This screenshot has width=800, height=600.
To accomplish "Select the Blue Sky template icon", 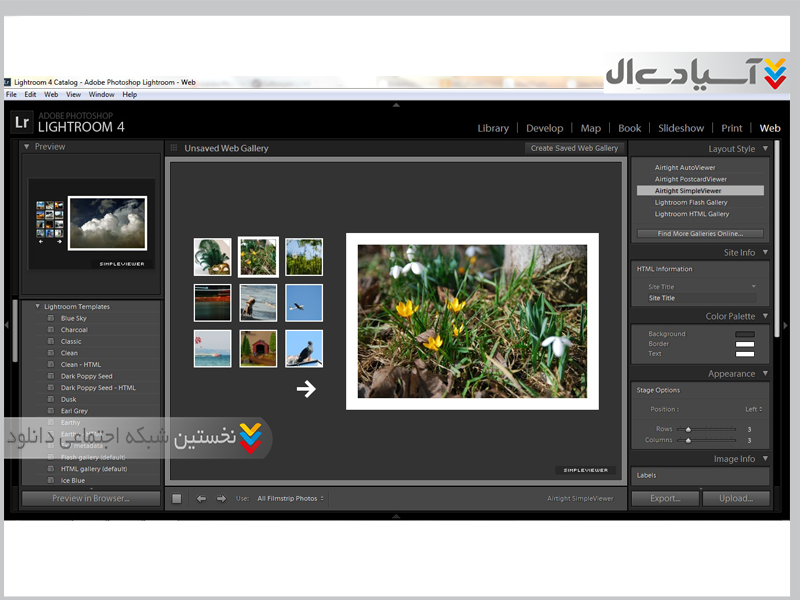I will tap(51, 318).
